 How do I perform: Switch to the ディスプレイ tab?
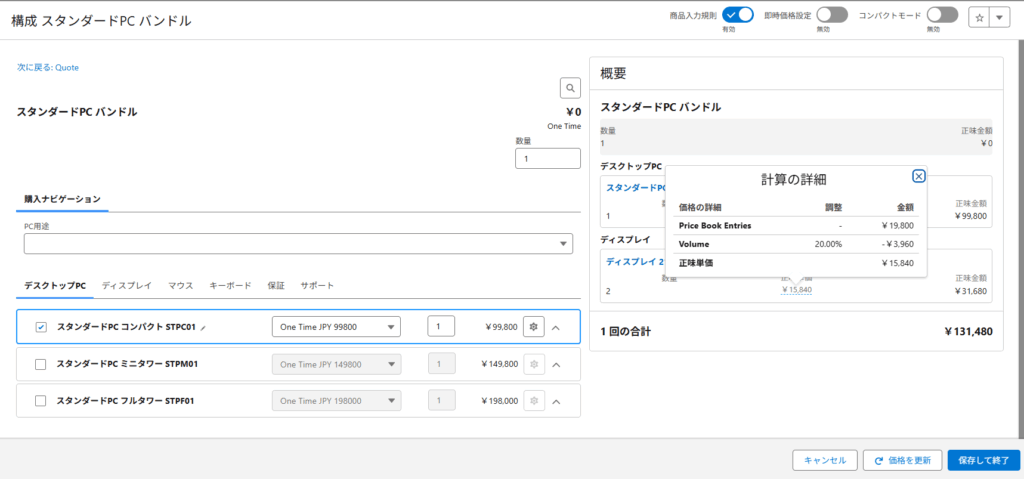coord(126,286)
